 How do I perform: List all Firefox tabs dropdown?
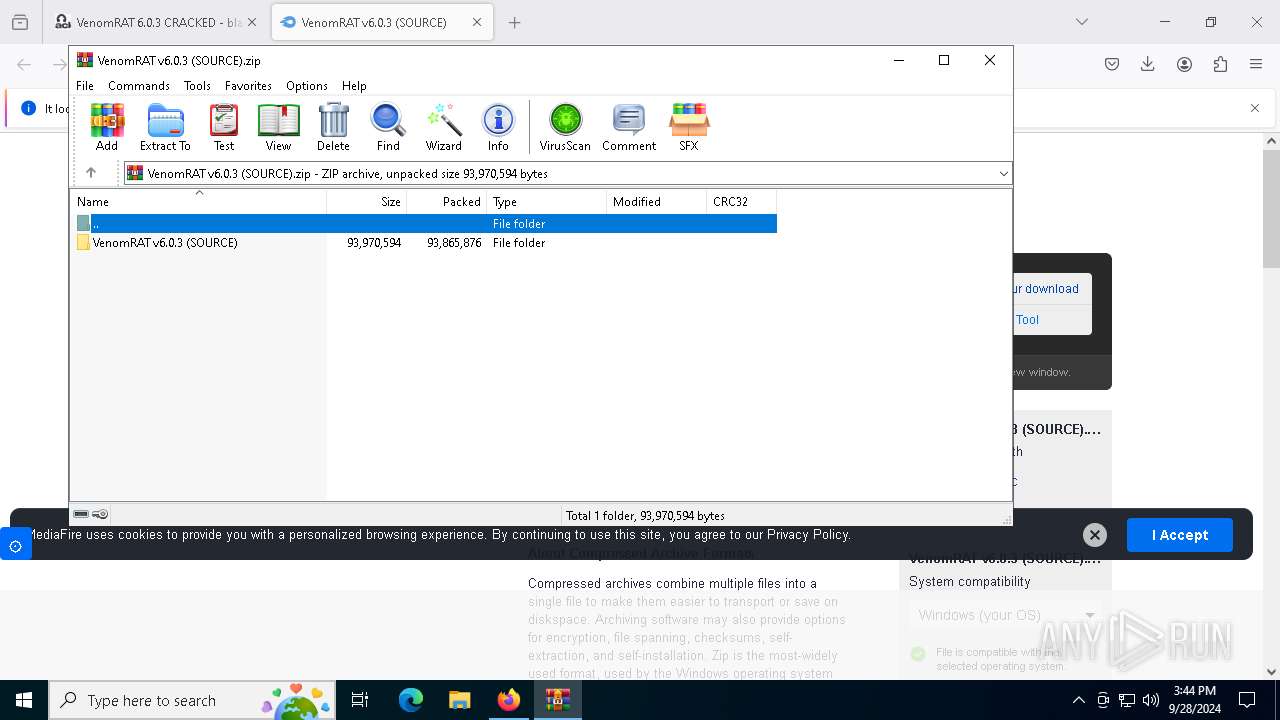(1081, 22)
